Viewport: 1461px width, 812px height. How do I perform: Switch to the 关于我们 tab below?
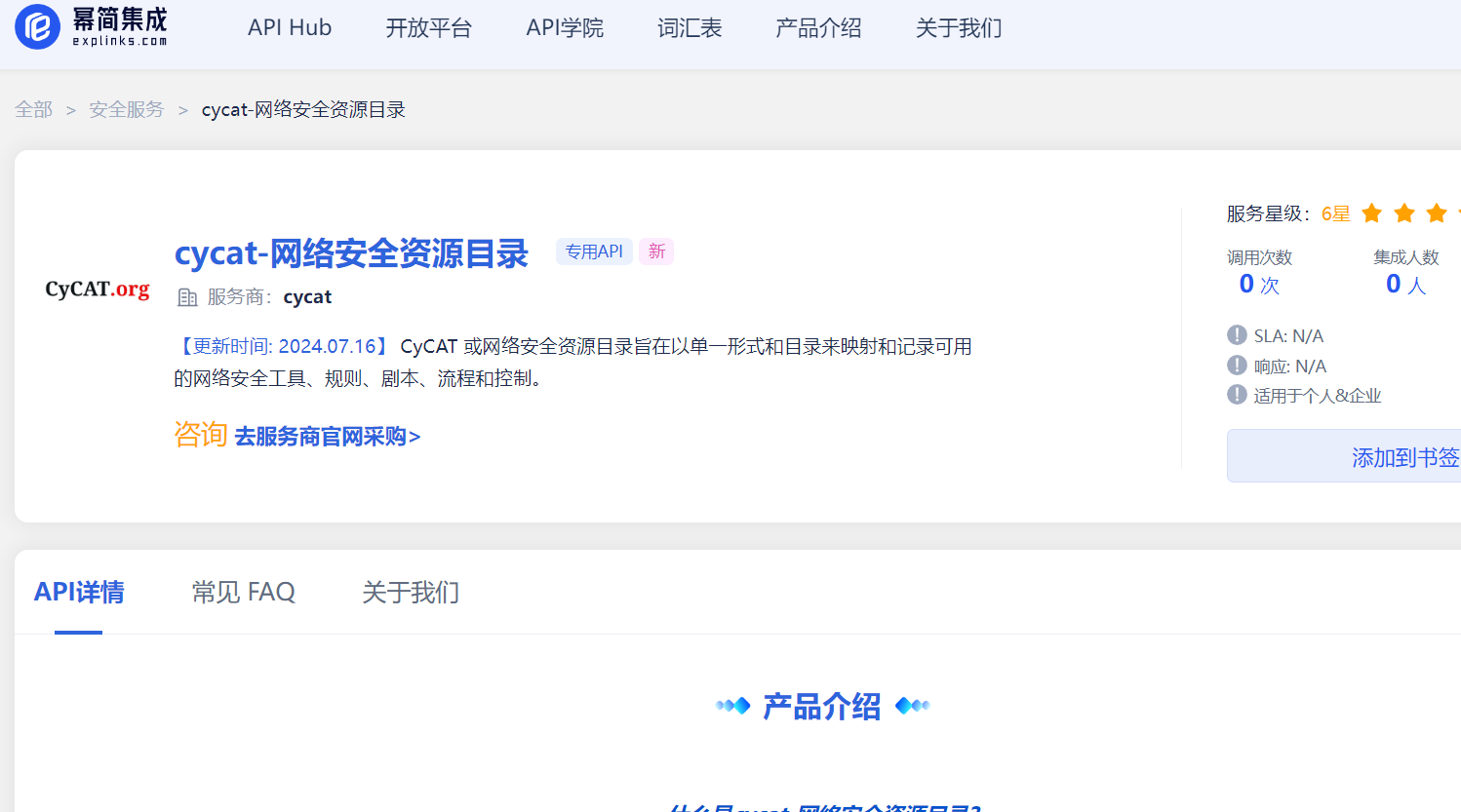coord(411,592)
